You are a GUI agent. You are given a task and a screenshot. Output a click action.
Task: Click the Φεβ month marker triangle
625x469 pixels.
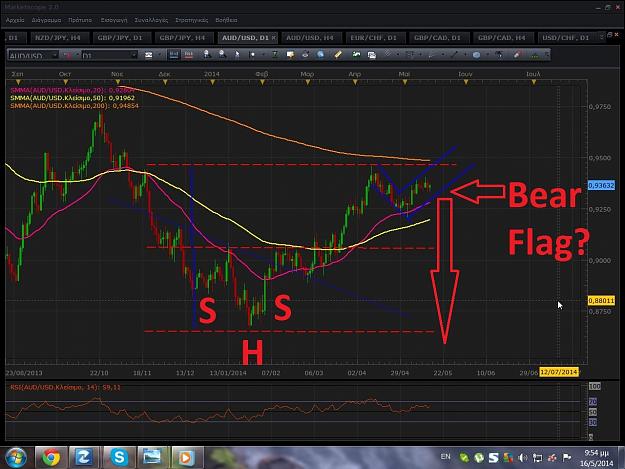click(x=262, y=82)
